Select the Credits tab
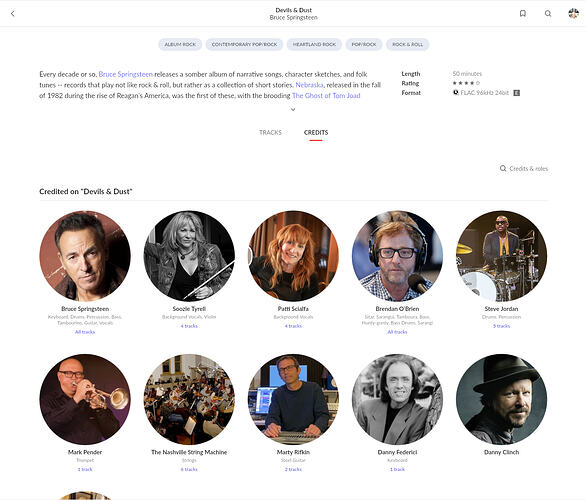 point(316,132)
